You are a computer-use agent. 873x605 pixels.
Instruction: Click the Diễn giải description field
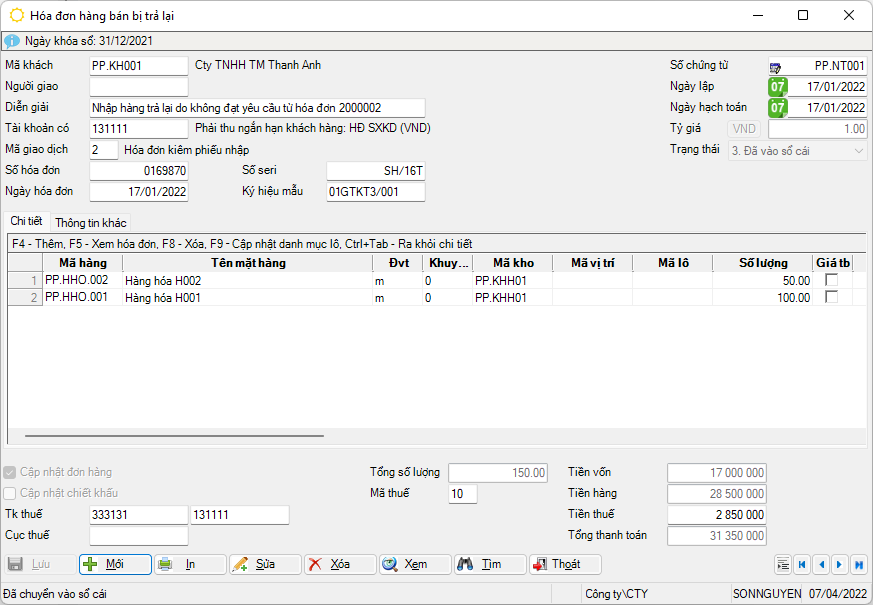tap(257, 108)
